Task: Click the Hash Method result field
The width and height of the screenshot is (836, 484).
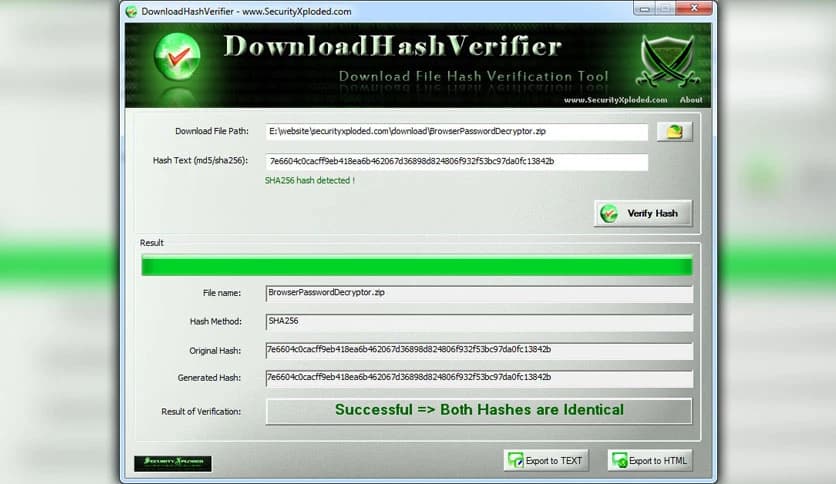Action: point(479,322)
